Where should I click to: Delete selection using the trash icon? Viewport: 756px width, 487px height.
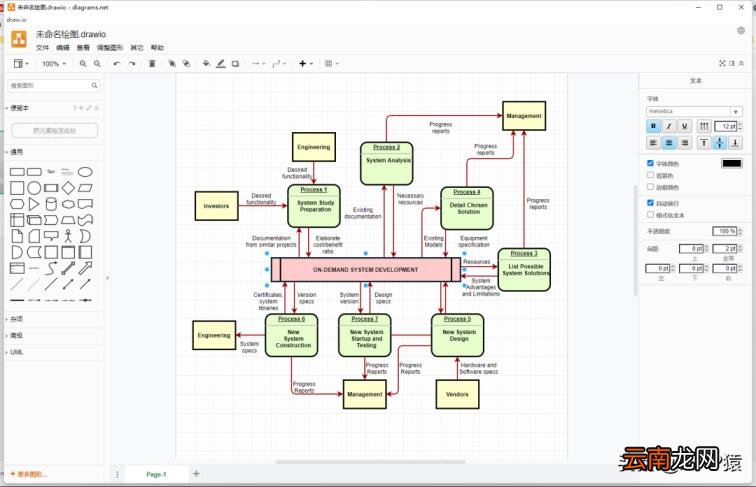(x=152, y=64)
